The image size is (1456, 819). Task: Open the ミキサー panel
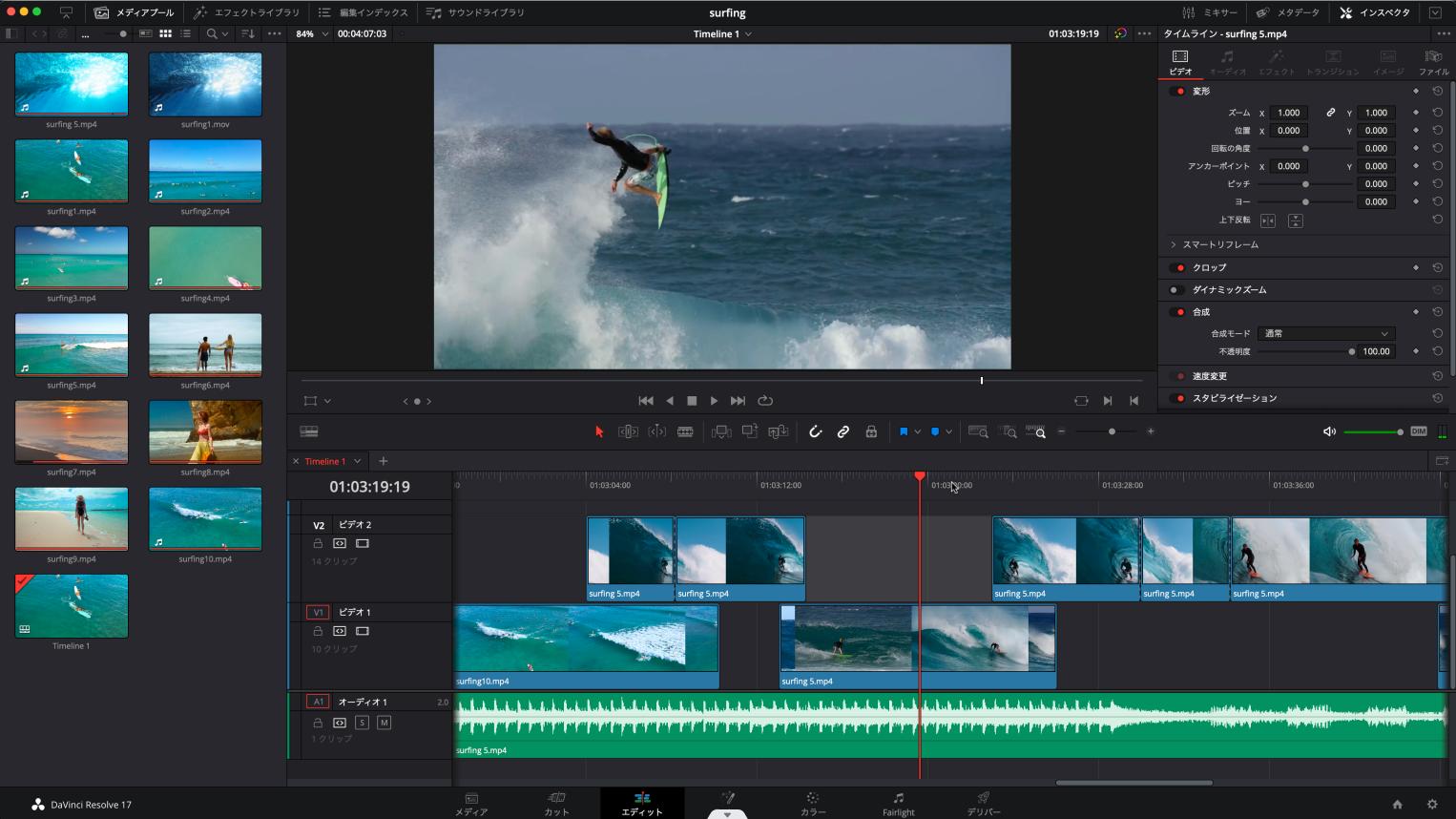point(1209,12)
